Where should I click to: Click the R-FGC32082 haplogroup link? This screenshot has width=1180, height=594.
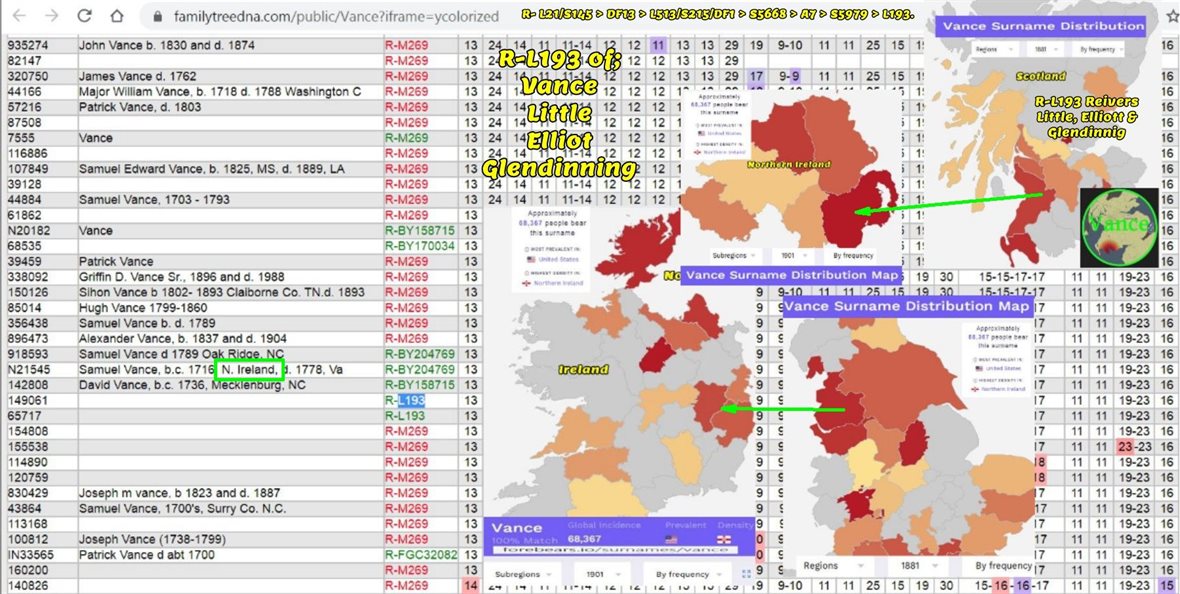(x=420, y=555)
